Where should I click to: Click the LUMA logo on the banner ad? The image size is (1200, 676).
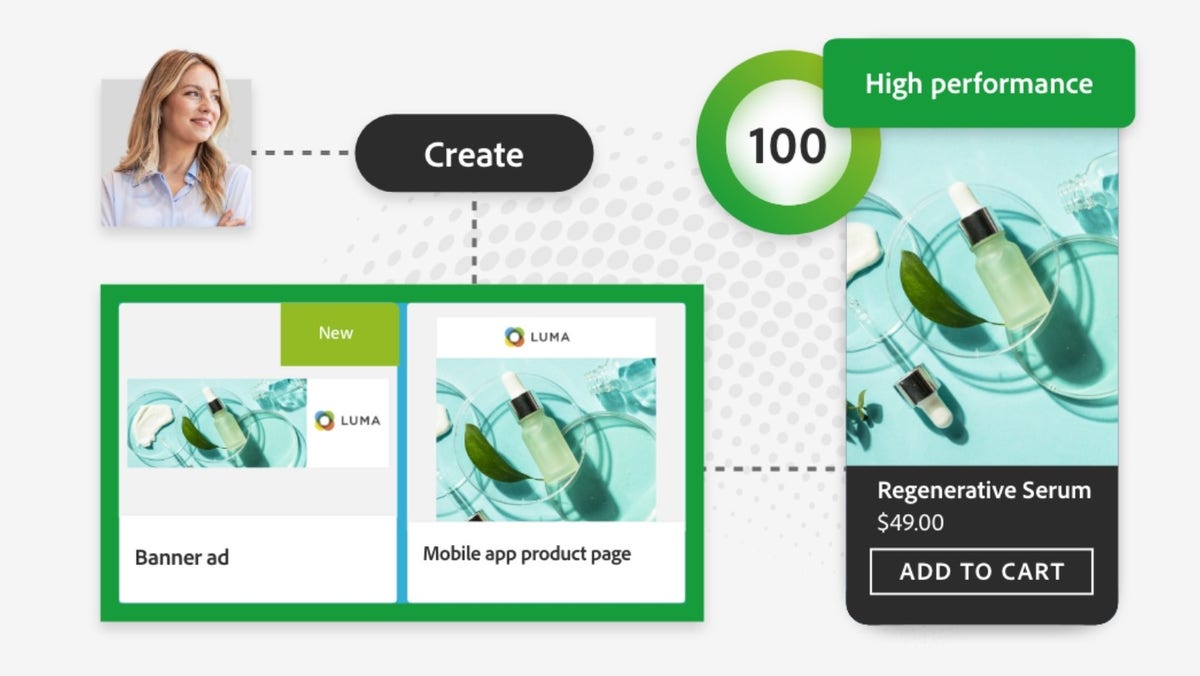point(345,419)
